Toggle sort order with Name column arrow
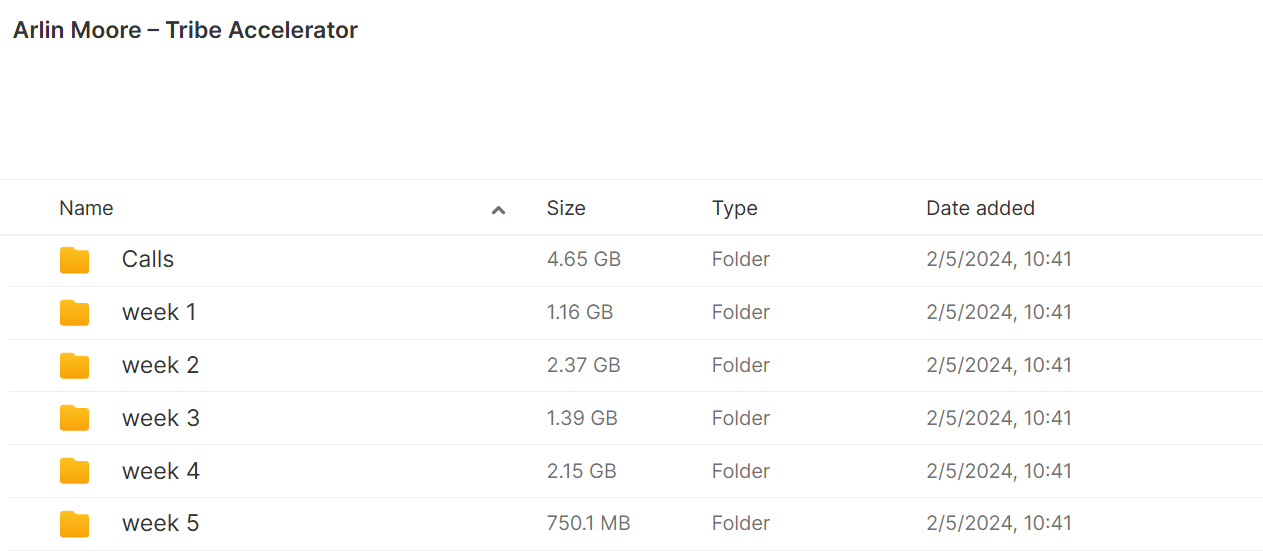The width and height of the screenshot is (1263, 552). point(498,210)
